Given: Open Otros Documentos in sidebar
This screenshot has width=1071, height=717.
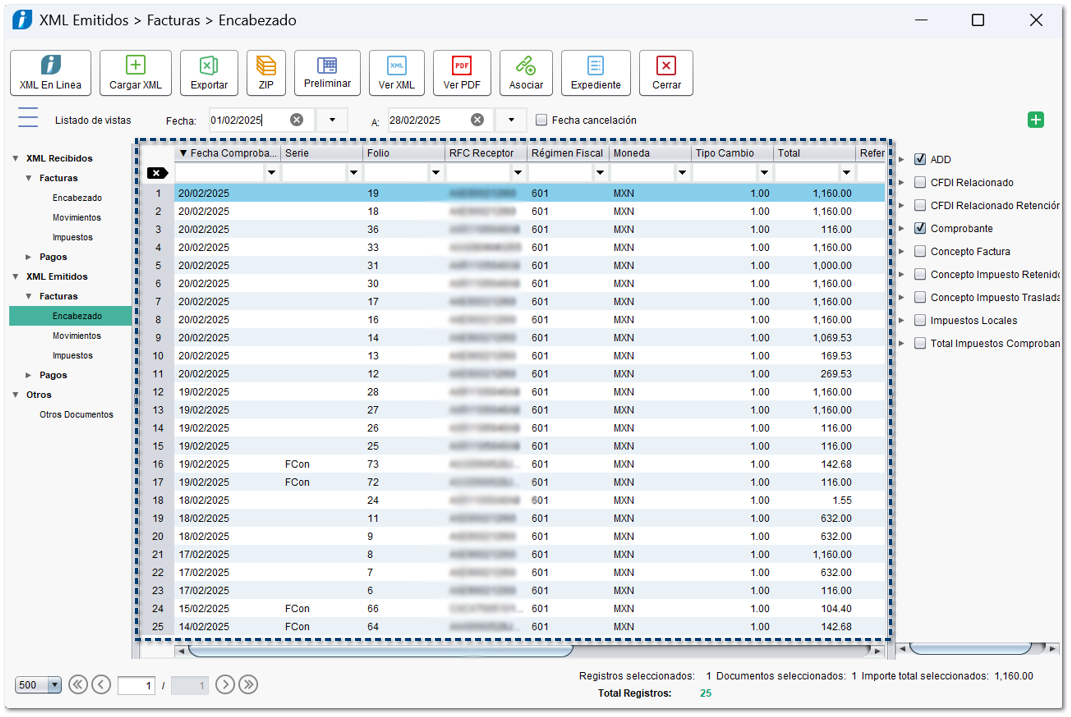Looking at the screenshot, I should pyautogui.click(x=76, y=415).
